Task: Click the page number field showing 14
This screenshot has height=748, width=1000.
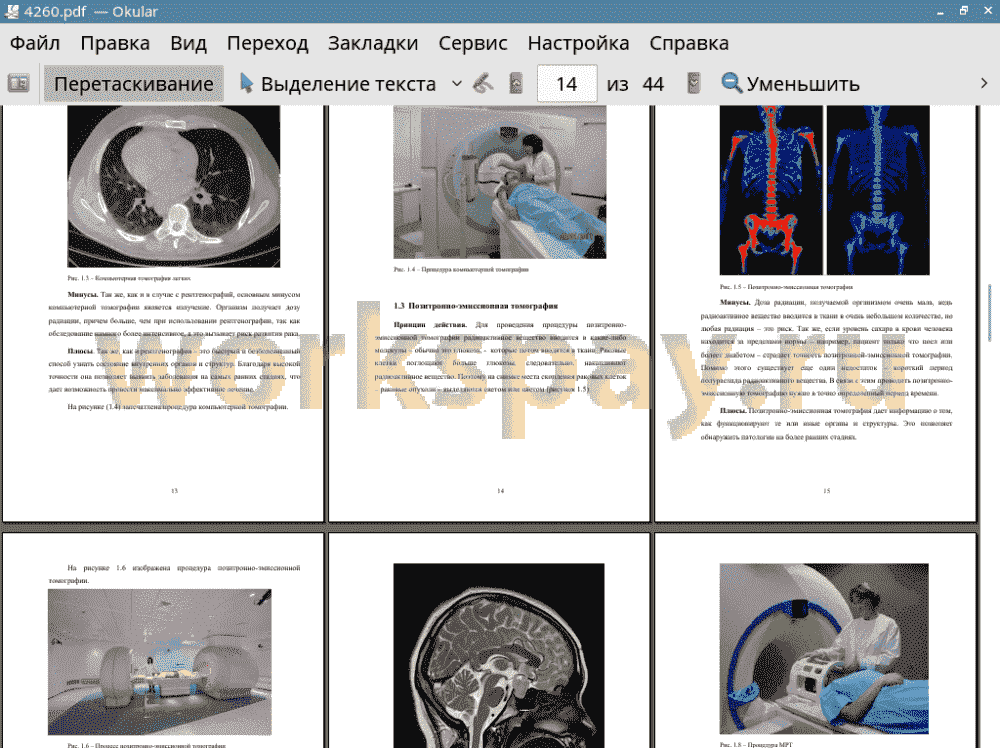Action: (x=567, y=84)
